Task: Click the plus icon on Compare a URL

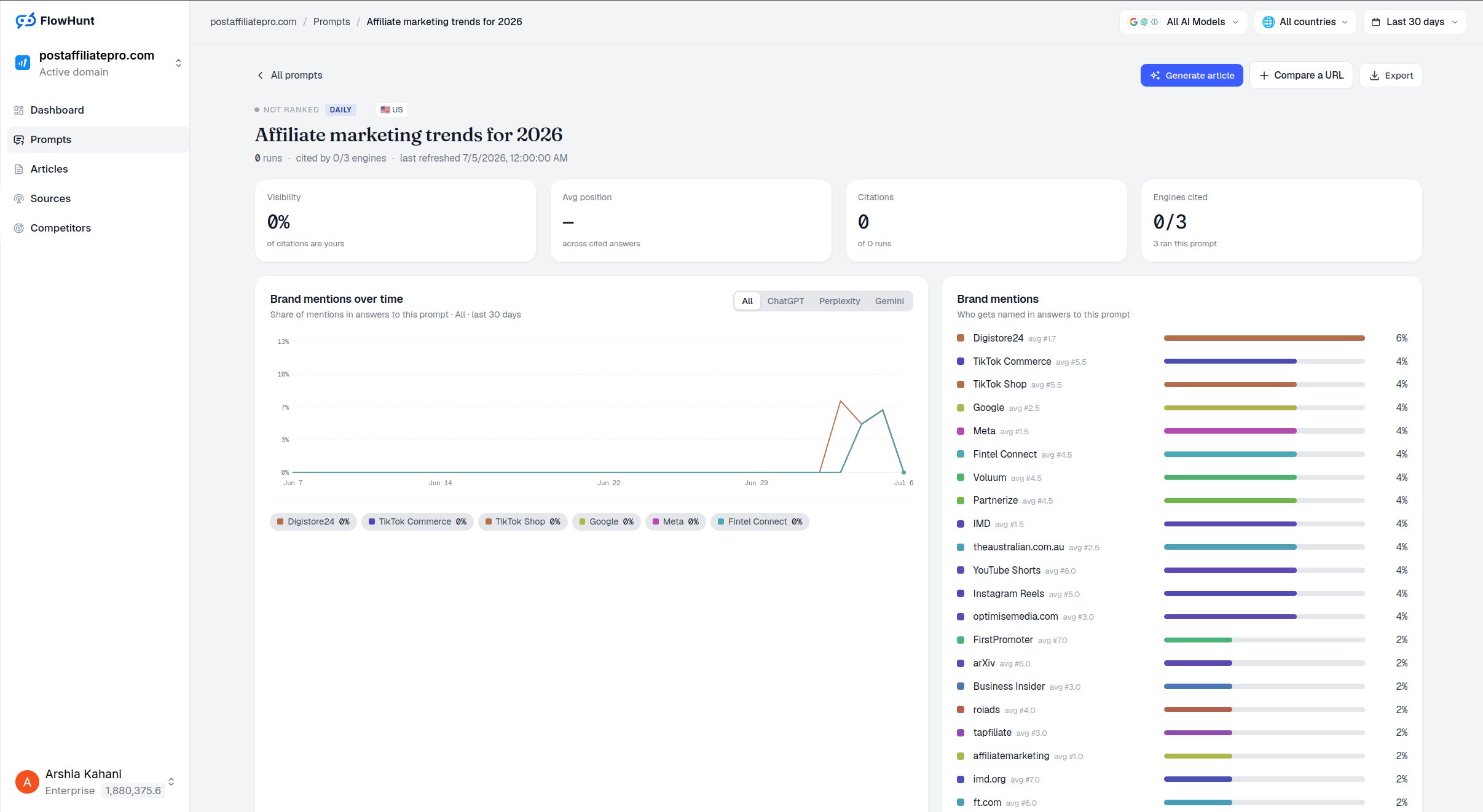Action: 1264,75
